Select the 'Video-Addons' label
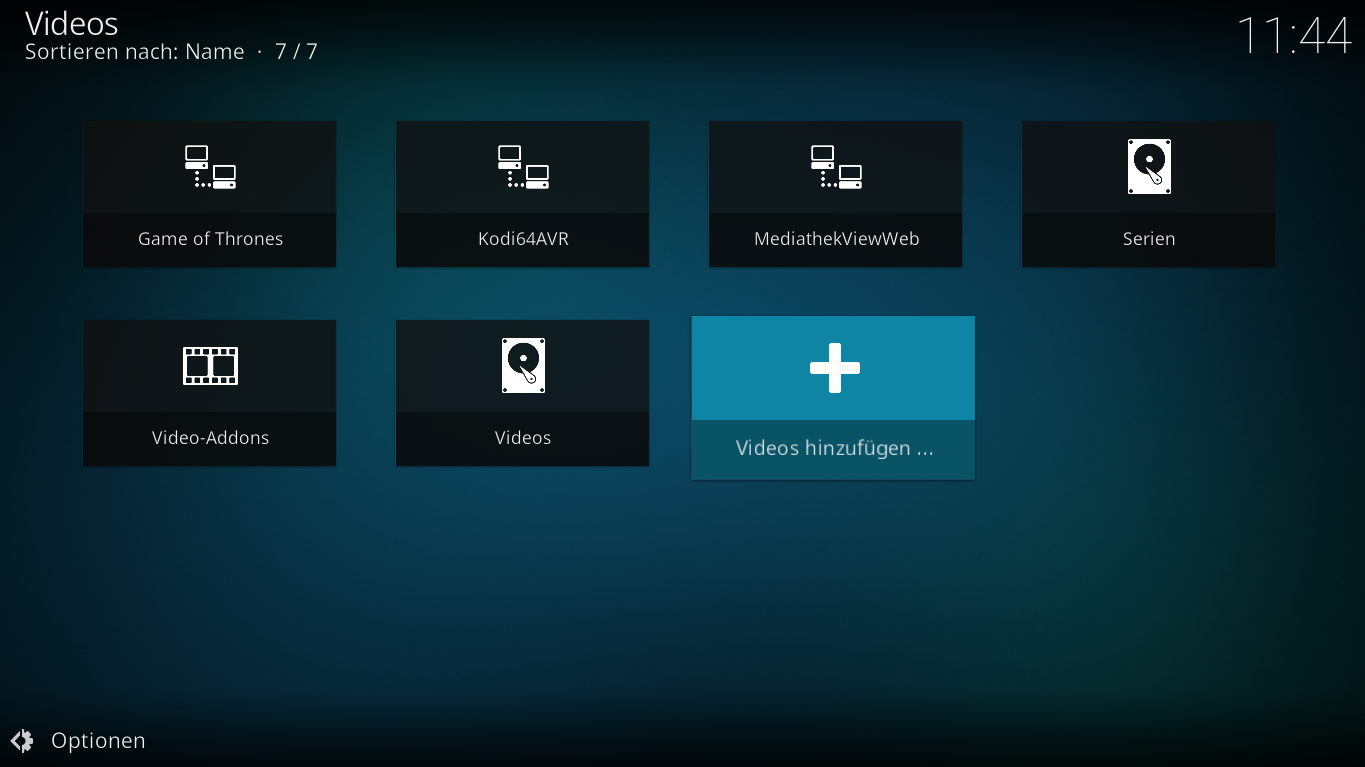The width and height of the screenshot is (1365, 767). tap(210, 438)
